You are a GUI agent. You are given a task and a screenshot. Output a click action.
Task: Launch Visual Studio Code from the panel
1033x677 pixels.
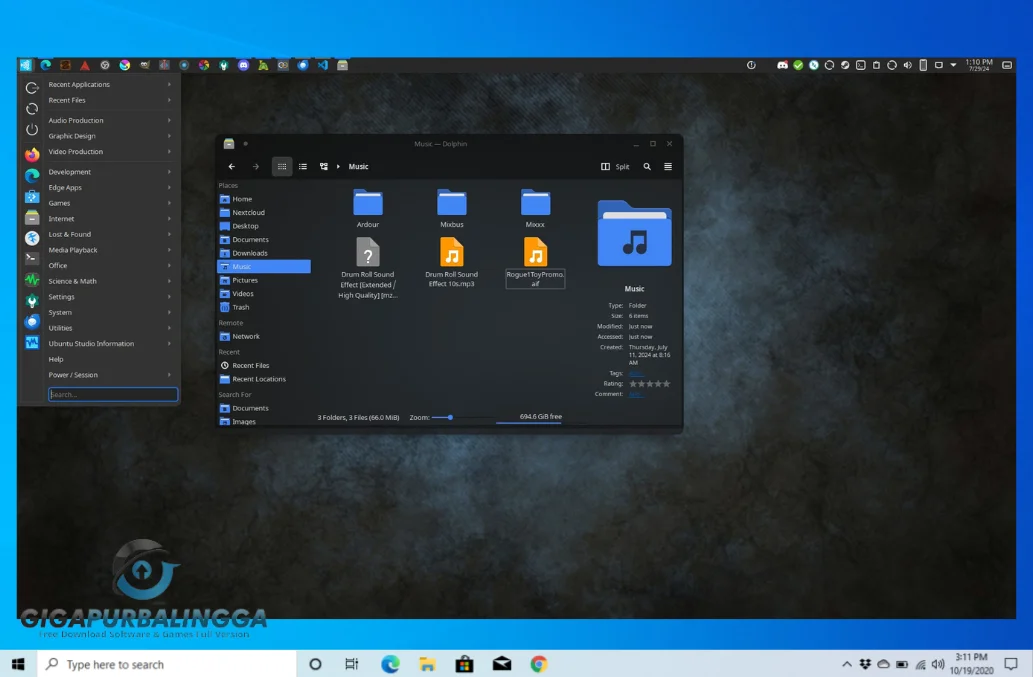point(321,65)
